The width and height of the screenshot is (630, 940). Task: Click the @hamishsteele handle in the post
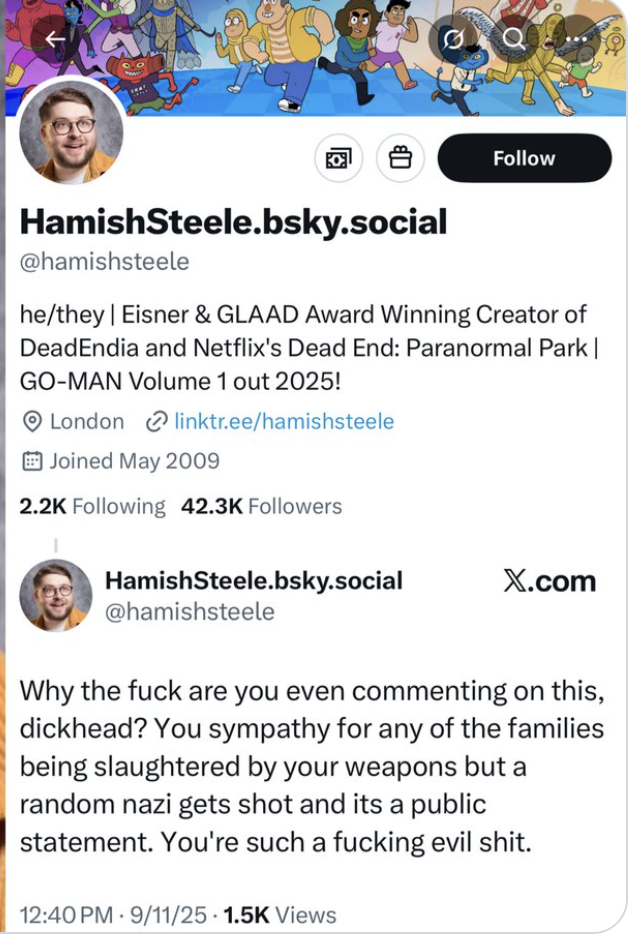189,611
